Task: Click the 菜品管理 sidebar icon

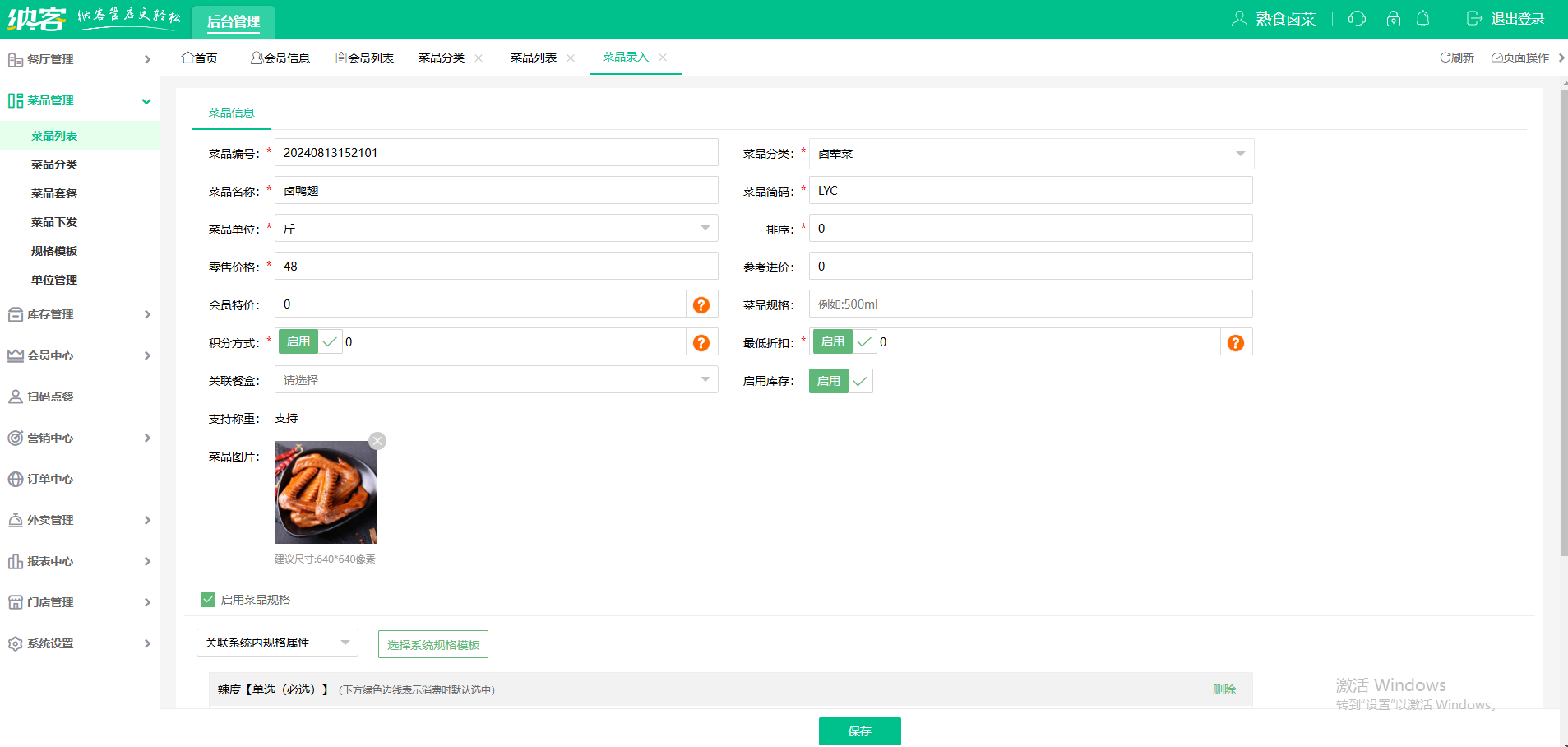Action: (x=15, y=100)
